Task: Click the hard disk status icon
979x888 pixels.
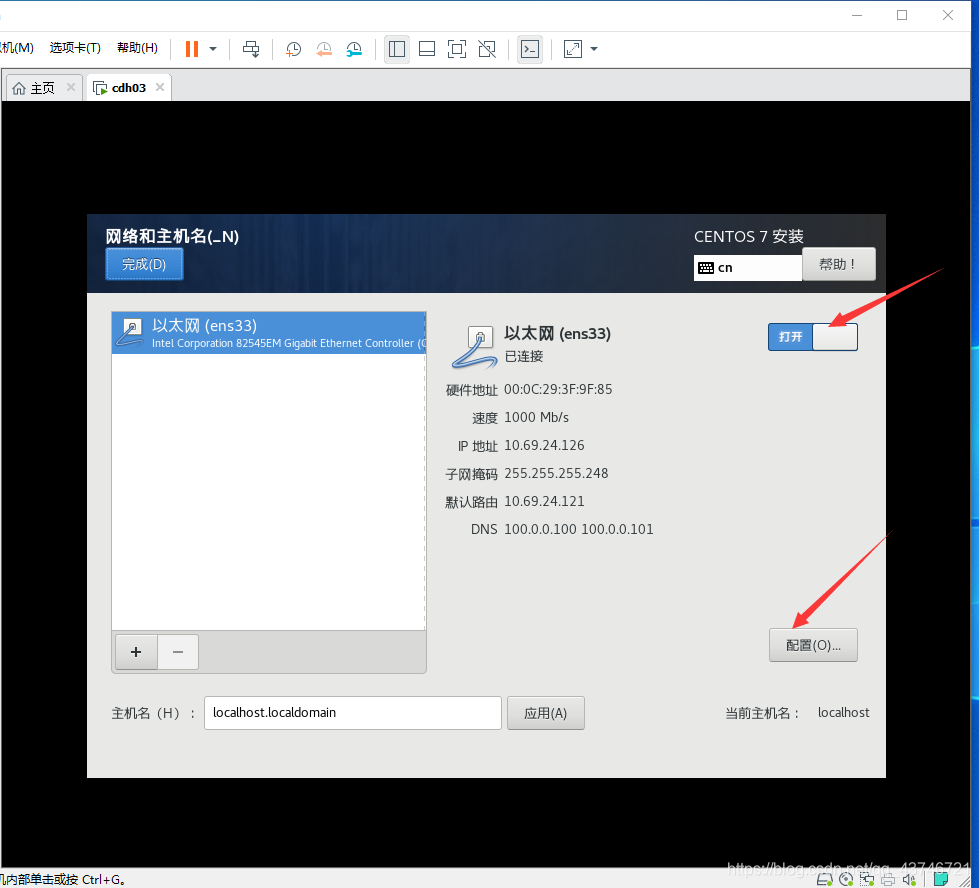Action: (825, 879)
